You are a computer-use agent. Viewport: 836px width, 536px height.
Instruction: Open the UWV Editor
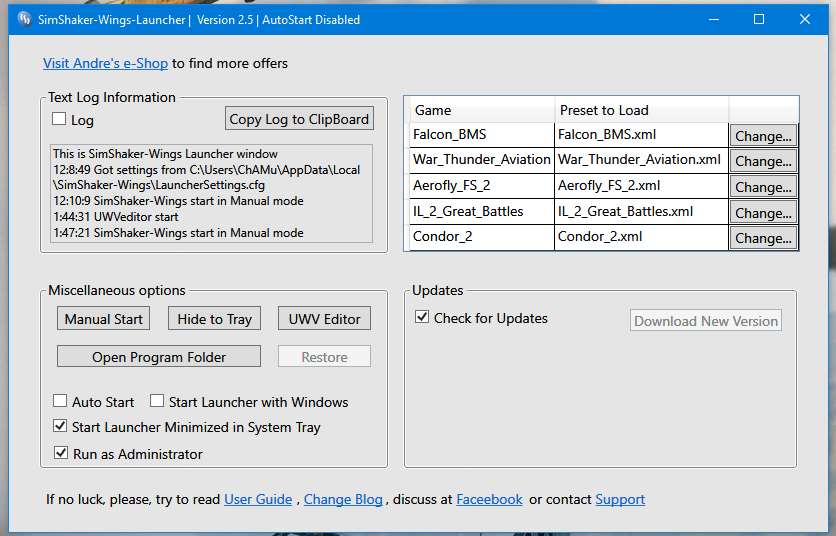point(324,318)
